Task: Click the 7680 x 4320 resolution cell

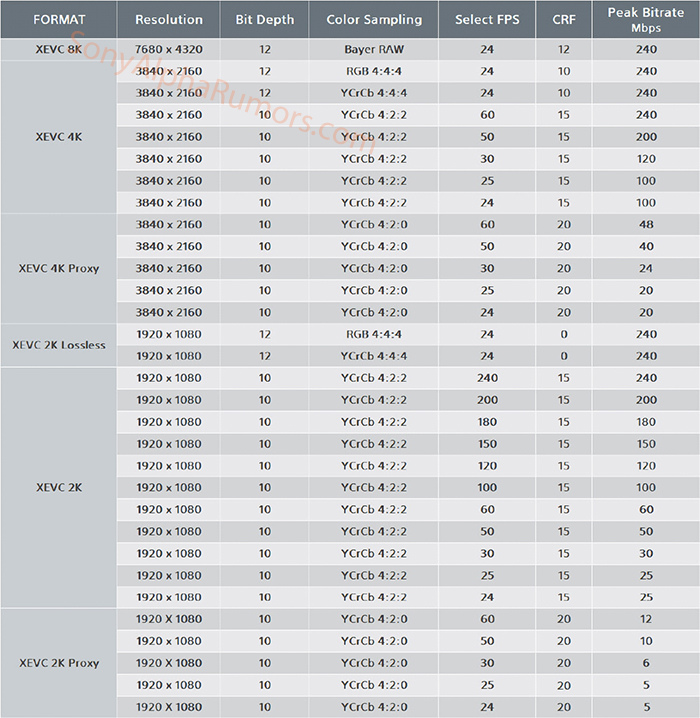Action: 168,49
